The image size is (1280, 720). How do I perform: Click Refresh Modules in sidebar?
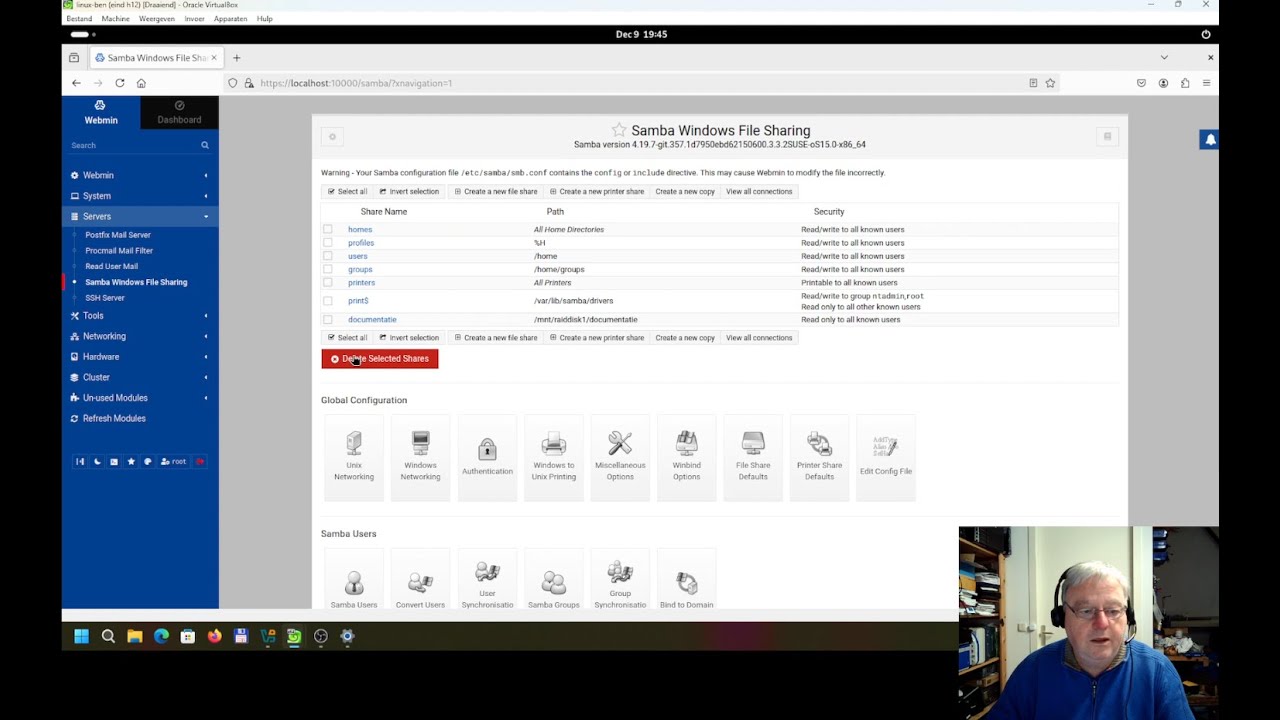click(114, 418)
